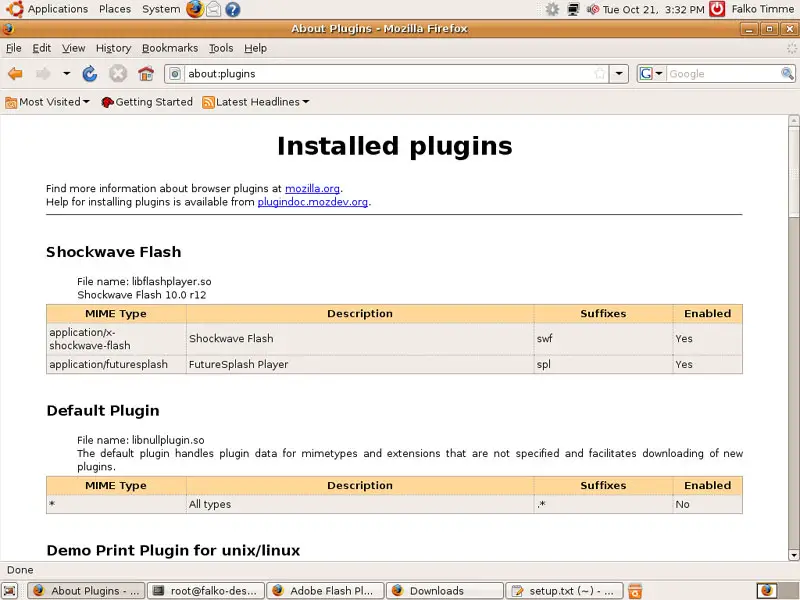Switch to the Adobe Flash Player taskbar window
Image resolution: width=800 pixels, height=600 pixels.
click(326, 591)
